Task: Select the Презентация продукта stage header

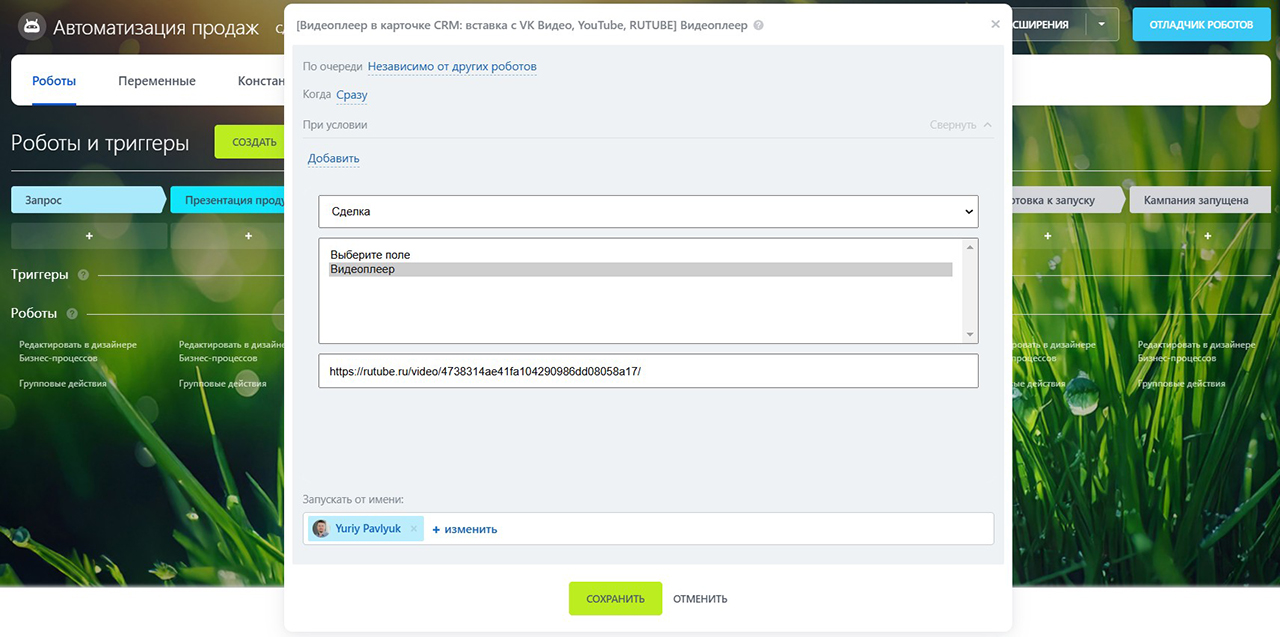Action: tap(230, 200)
